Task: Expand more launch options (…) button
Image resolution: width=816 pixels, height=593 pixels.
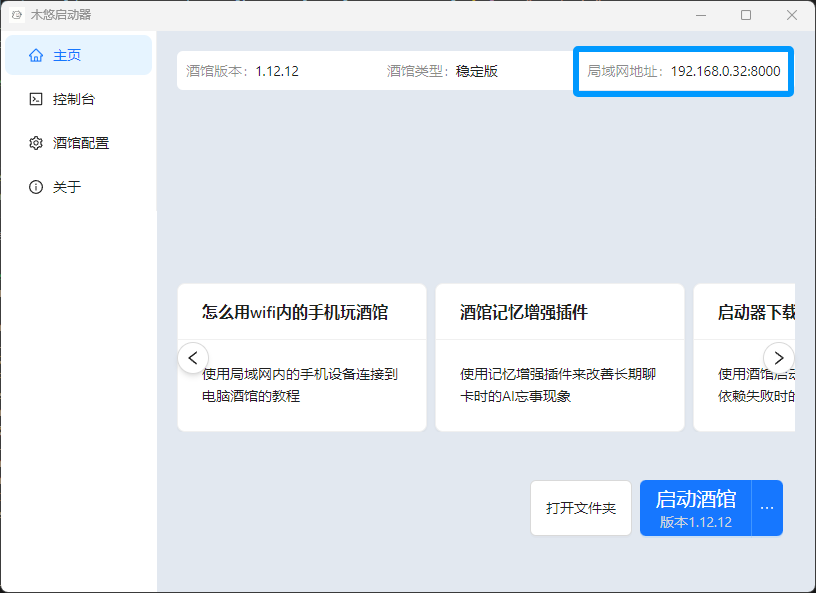Action: (767, 508)
